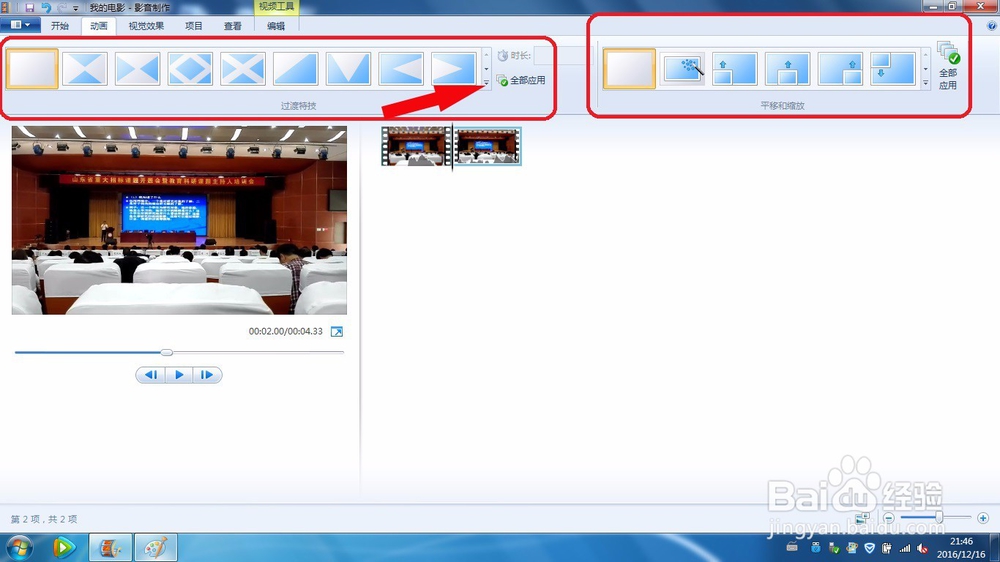
Task: Apply the bow-tie vertical transition
Action: 85,69
